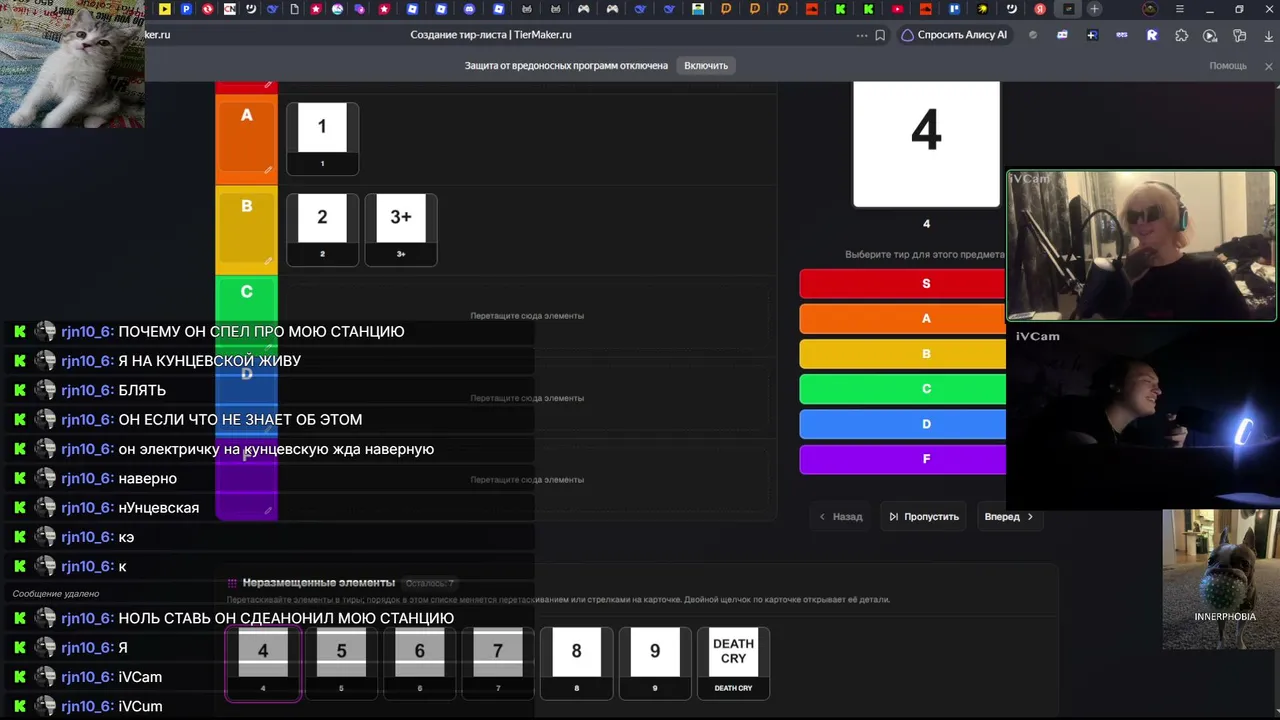
Task: Assign item to orange A tier button
Action: 903,319
